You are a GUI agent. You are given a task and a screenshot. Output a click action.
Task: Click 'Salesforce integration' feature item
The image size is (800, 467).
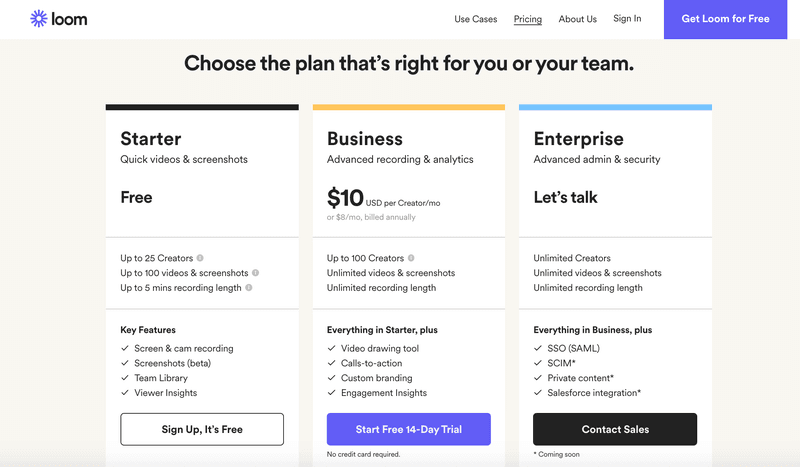pos(594,392)
